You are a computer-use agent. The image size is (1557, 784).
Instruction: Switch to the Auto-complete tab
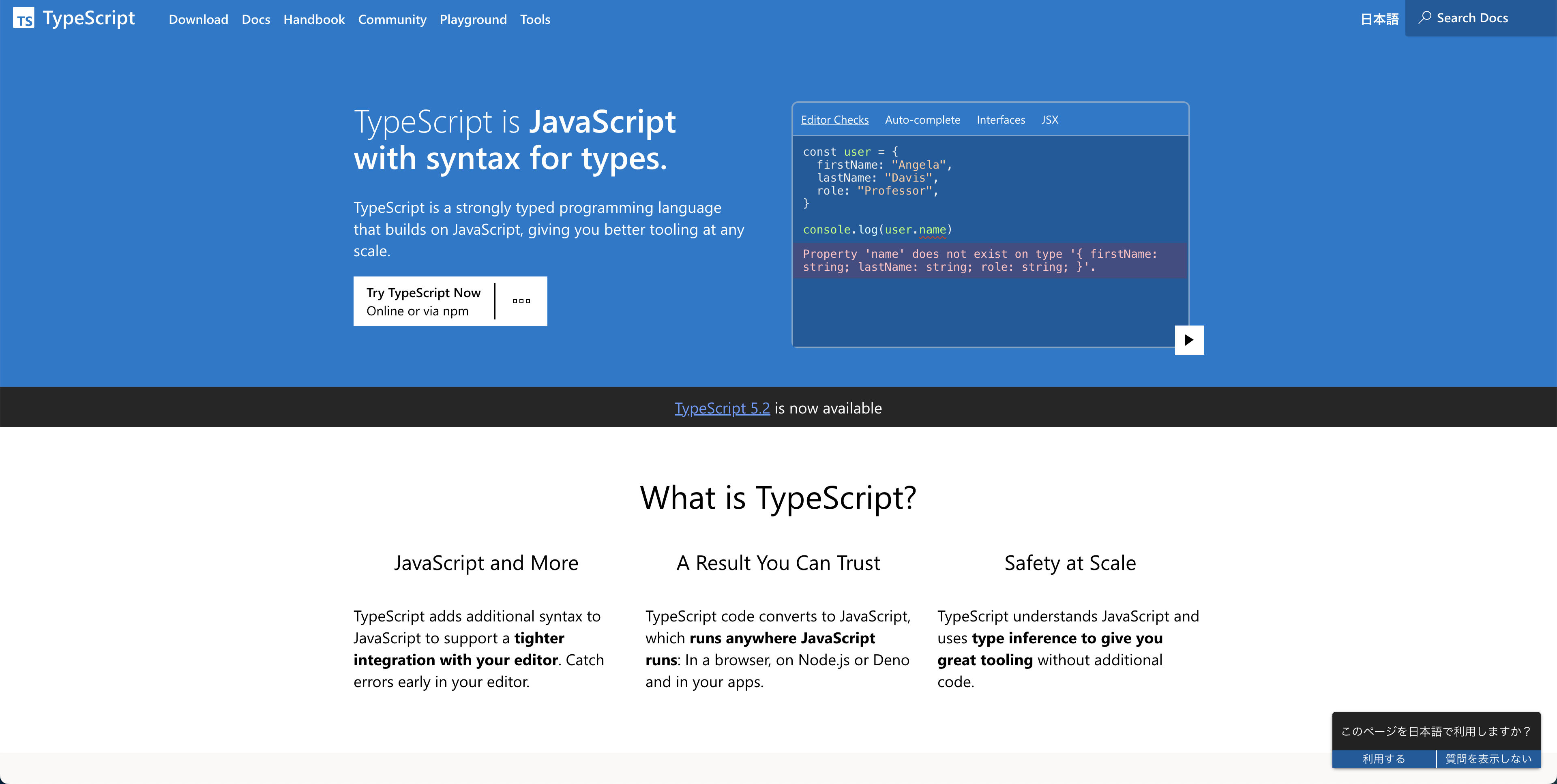pos(922,120)
